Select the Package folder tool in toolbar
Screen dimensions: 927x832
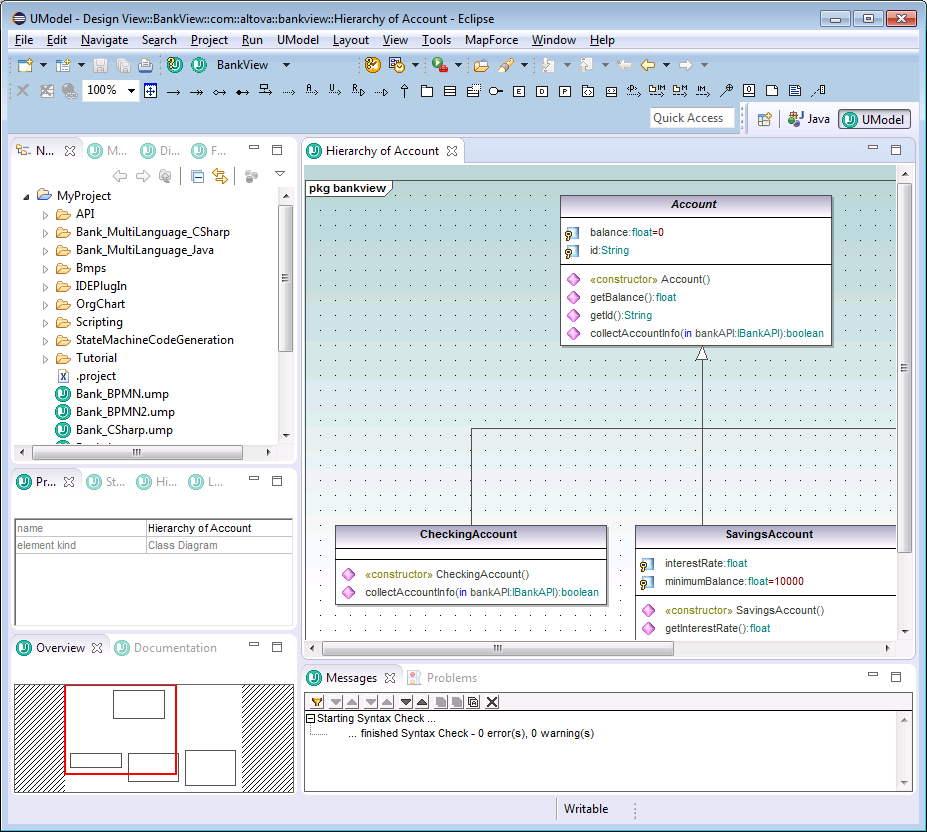(x=427, y=91)
